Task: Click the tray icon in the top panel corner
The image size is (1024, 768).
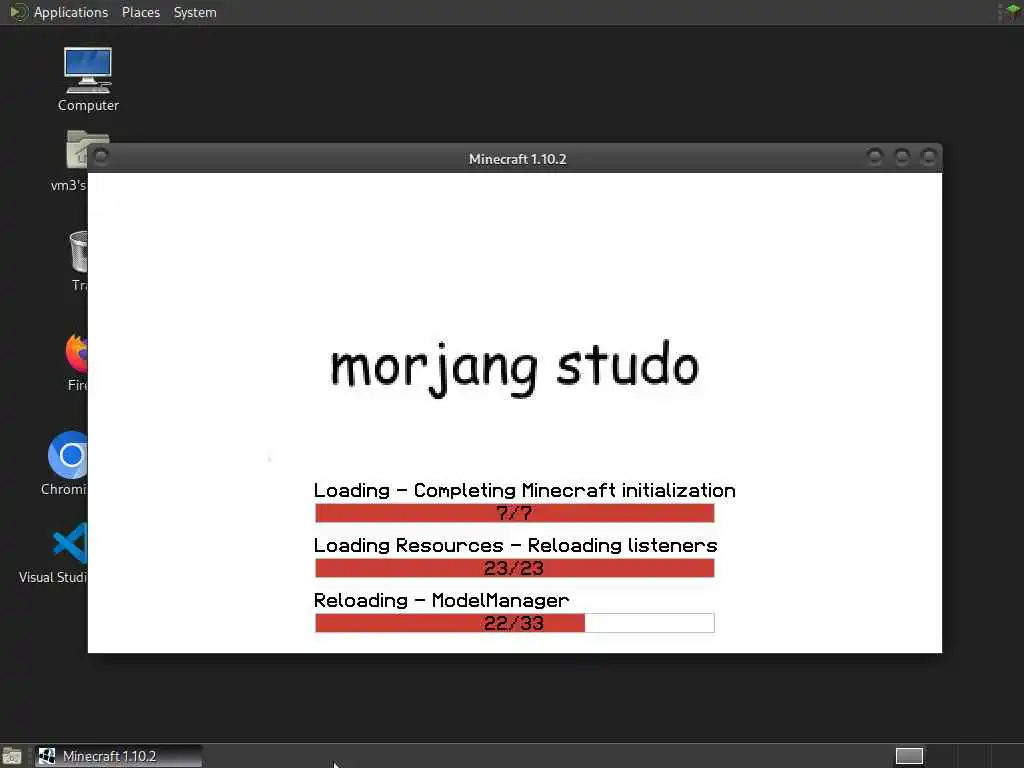Action: (x=1012, y=12)
